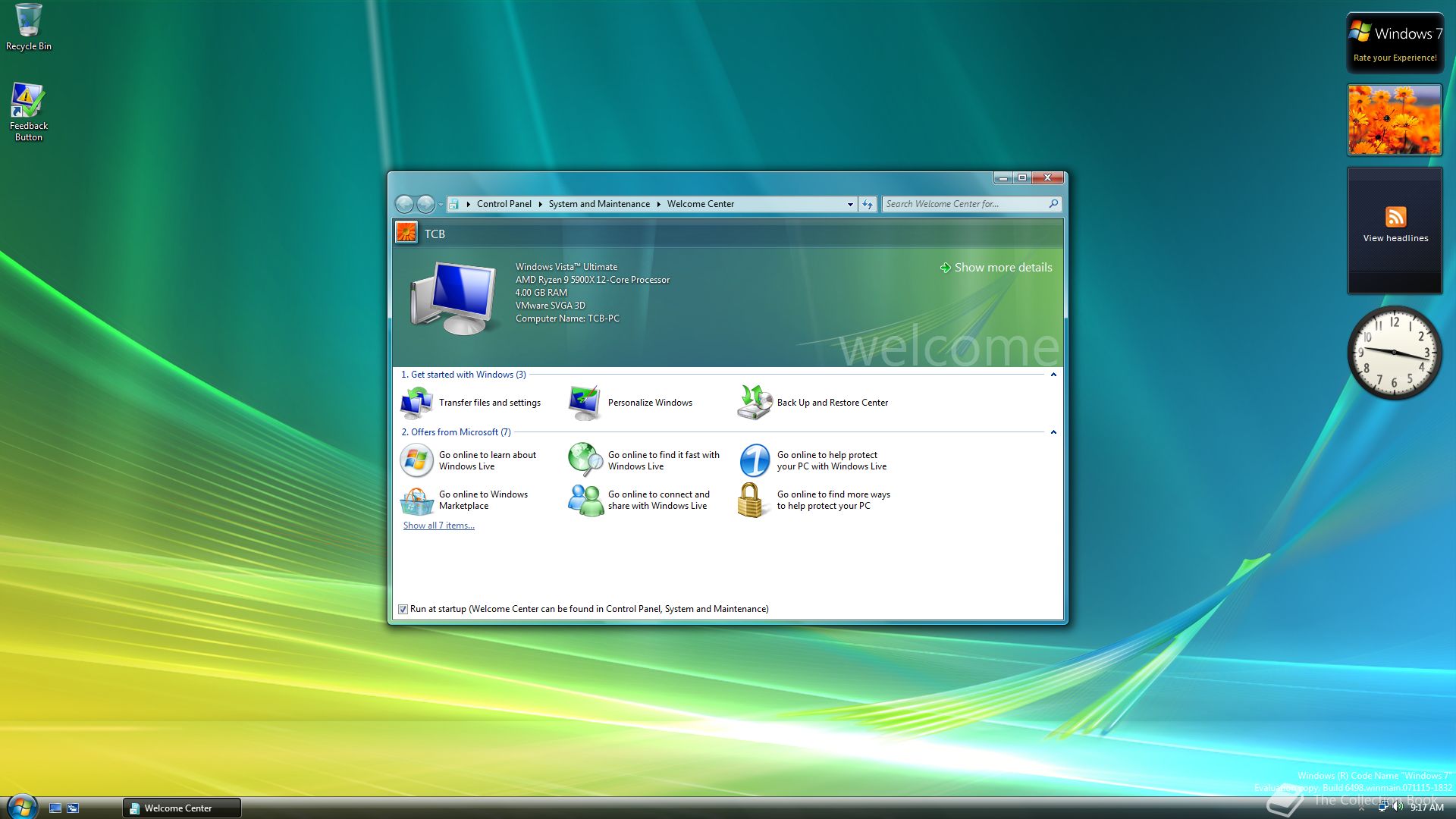Viewport: 1456px width, 819px height.
Task: Expand the arrow before Control Panel breadcrumb
Action: 469,204
